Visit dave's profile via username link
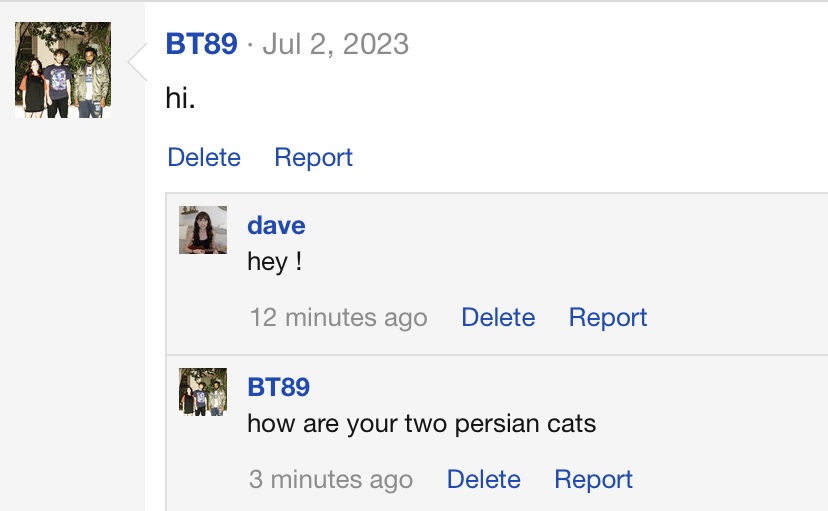The height and width of the screenshot is (511, 828). pyautogui.click(x=276, y=225)
